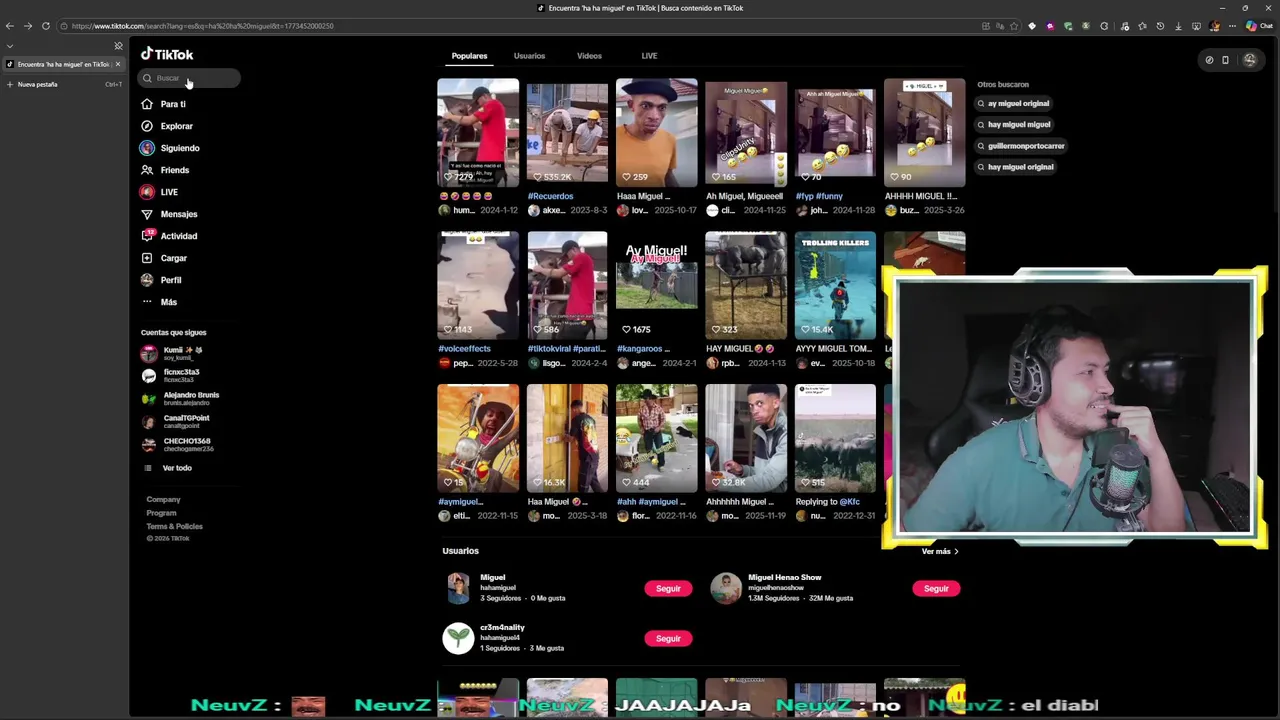Open Actividad notifications

pos(179,236)
